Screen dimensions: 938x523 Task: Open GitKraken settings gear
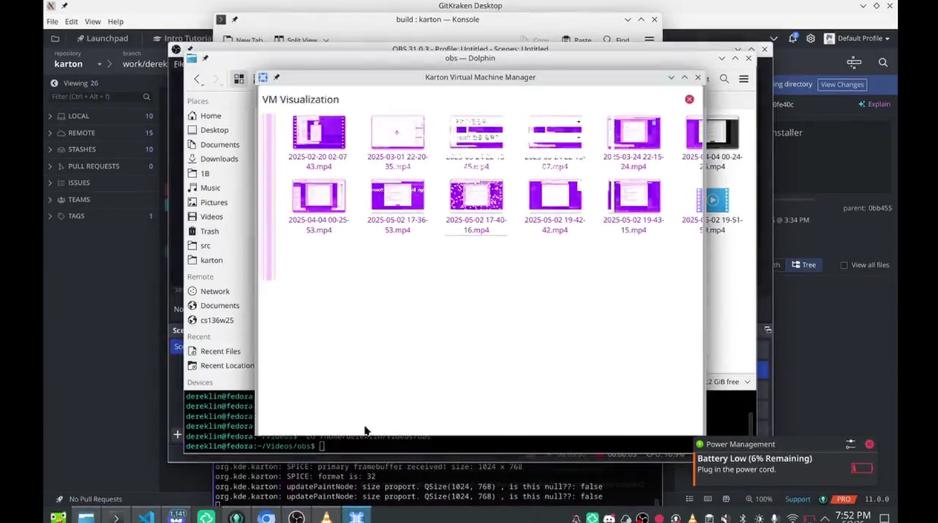(811, 38)
